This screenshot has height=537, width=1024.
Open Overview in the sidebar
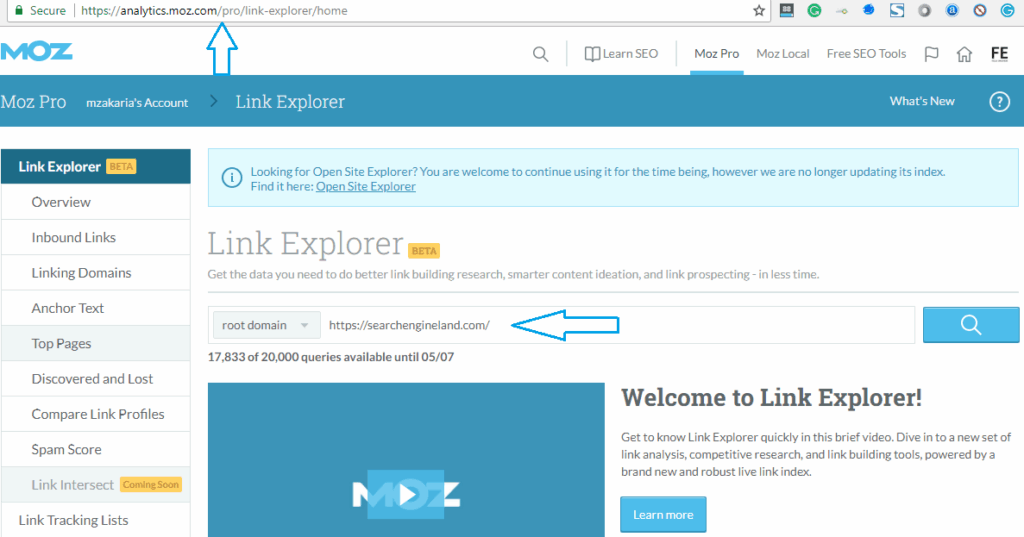pos(96,202)
